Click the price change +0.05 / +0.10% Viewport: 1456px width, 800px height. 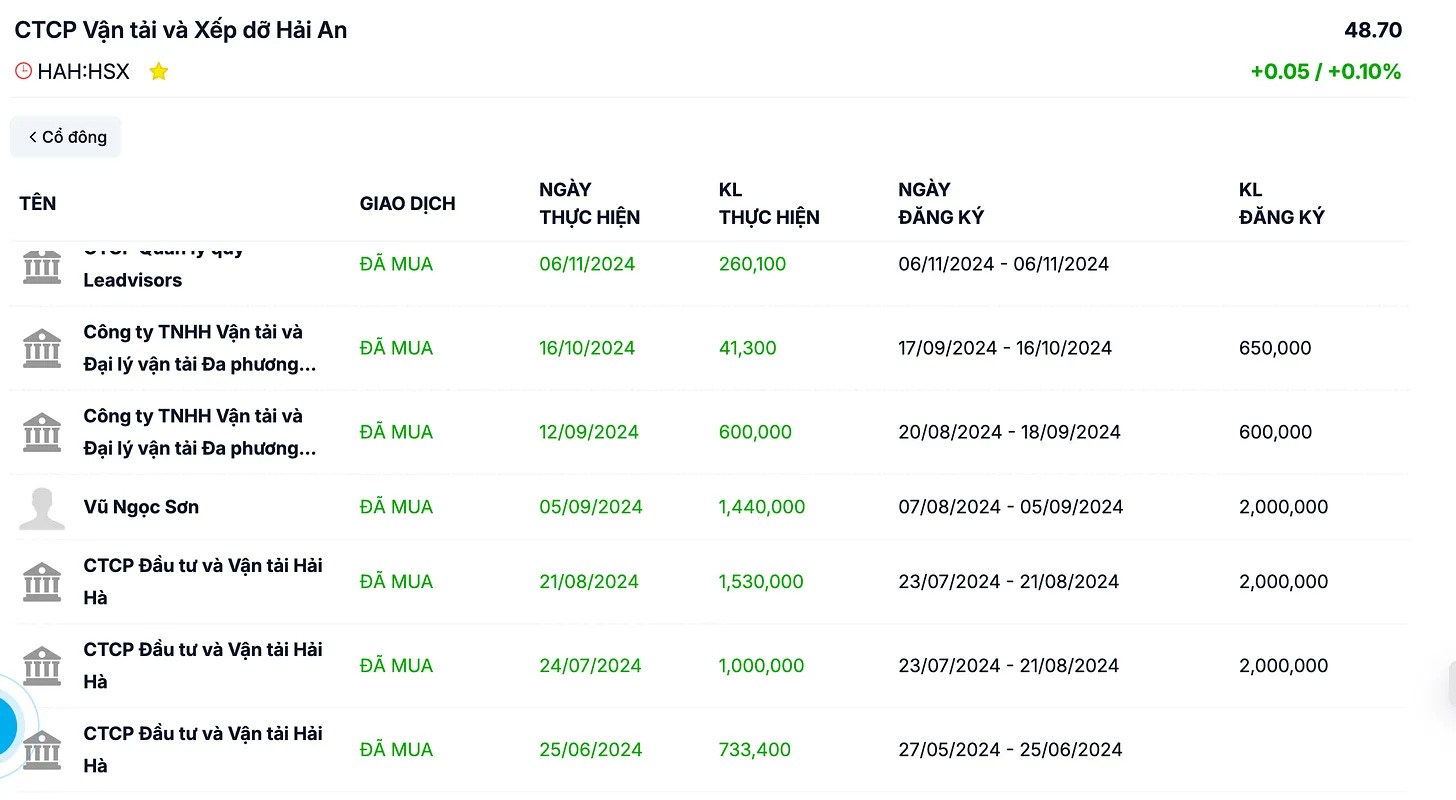coord(1326,72)
